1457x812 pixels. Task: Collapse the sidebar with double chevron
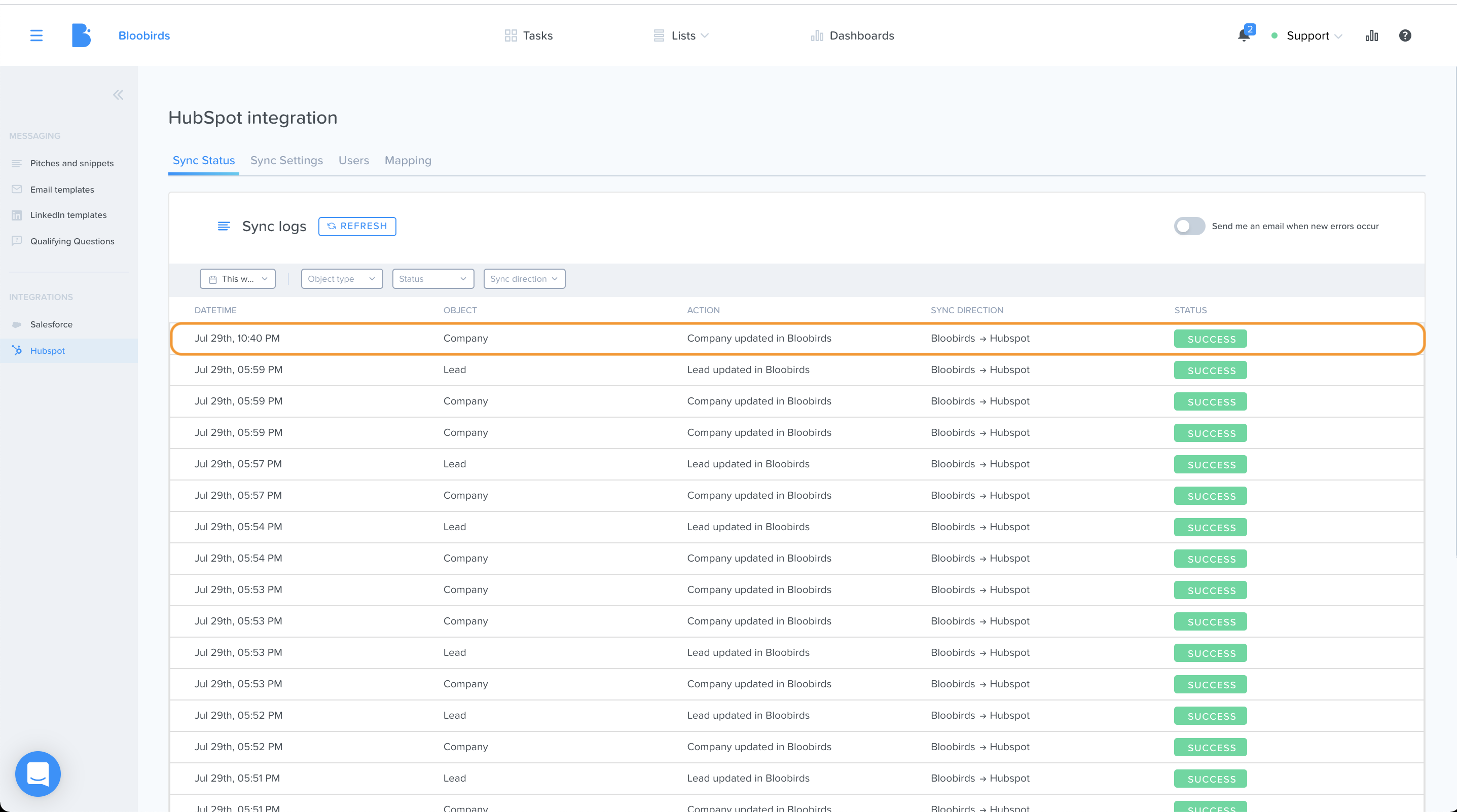(118, 95)
